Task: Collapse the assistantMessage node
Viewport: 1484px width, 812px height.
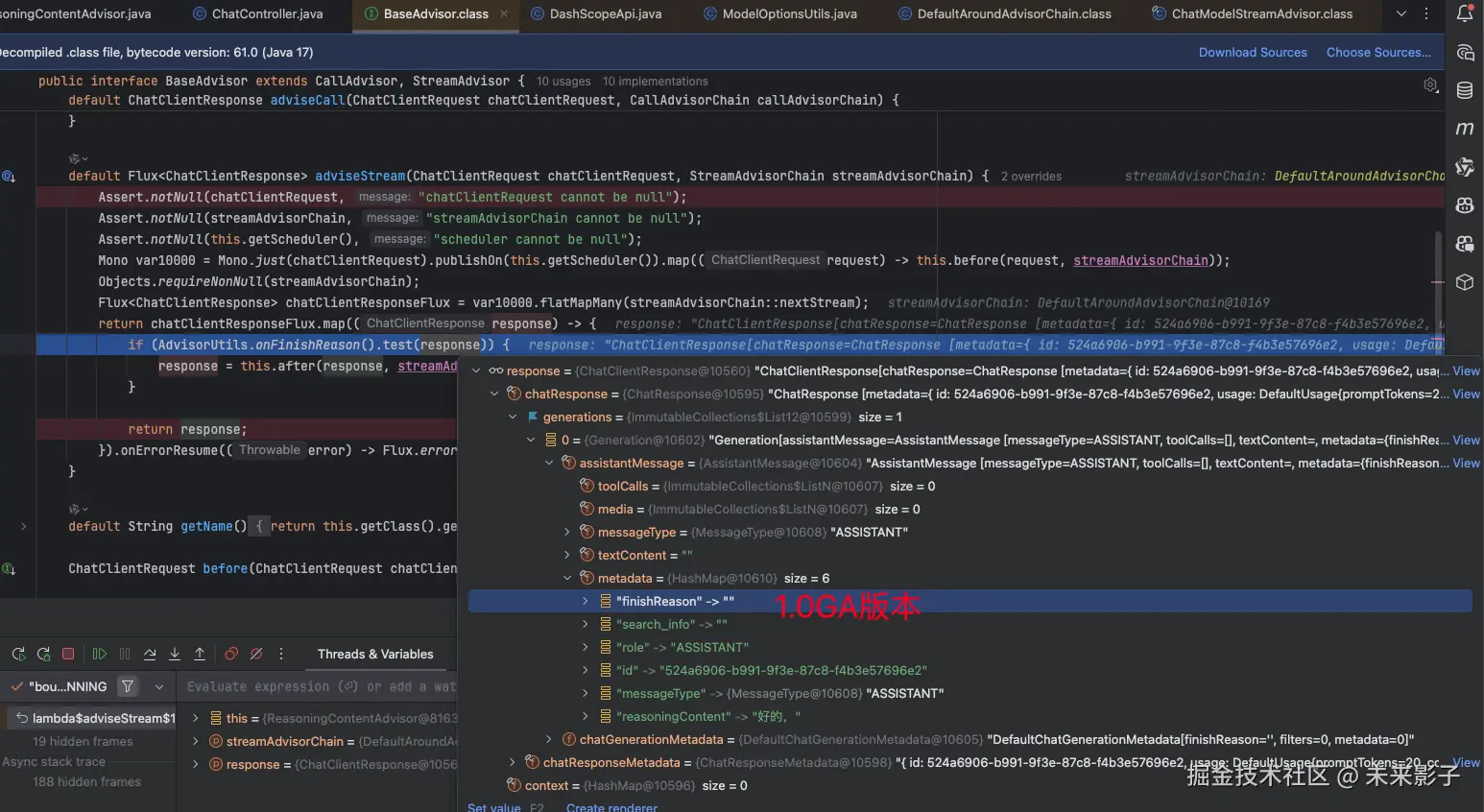Action: tap(549, 464)
